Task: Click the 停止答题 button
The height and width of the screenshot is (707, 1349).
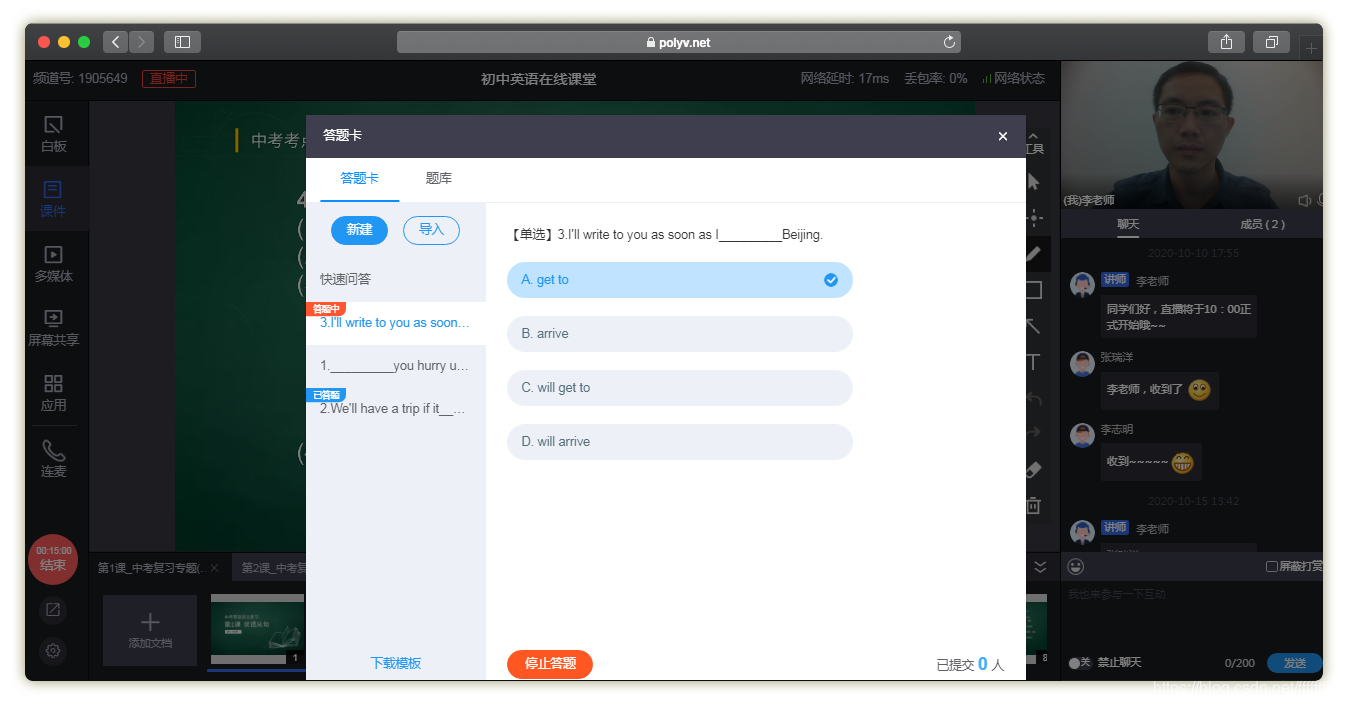Action: 550,663
